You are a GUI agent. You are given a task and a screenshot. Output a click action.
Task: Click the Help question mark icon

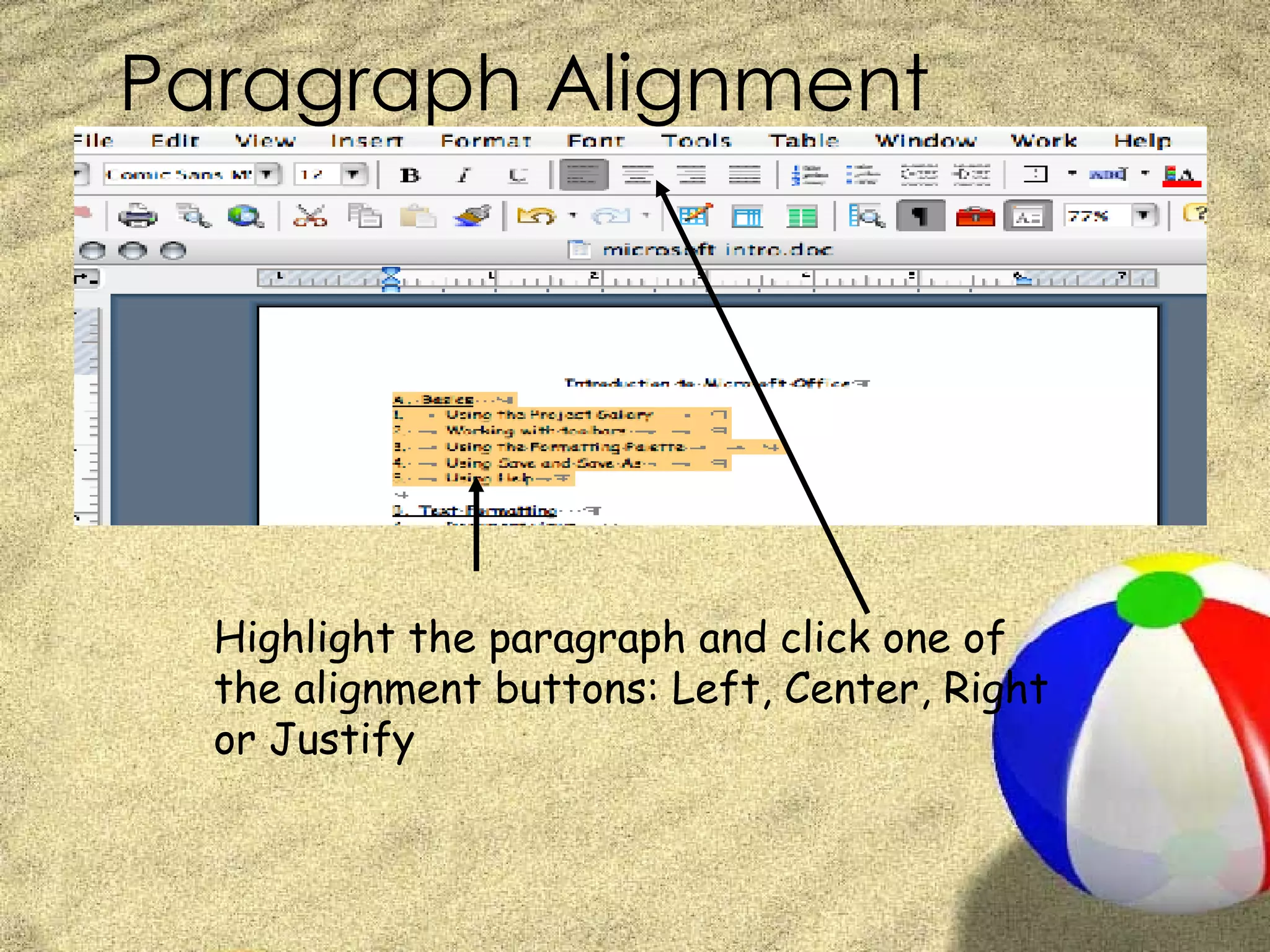pos(1196,214)
